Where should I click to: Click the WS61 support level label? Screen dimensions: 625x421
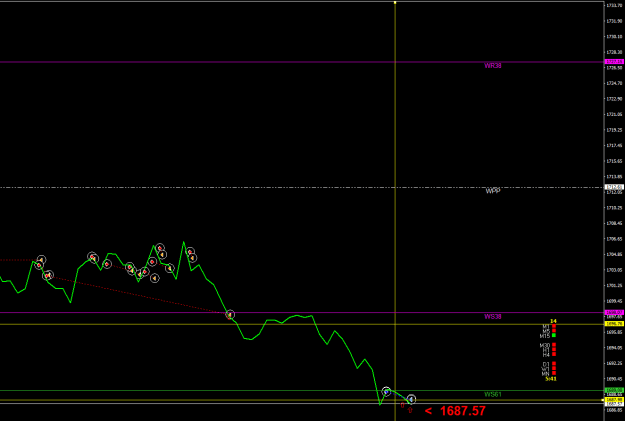[x=493, y=394]
